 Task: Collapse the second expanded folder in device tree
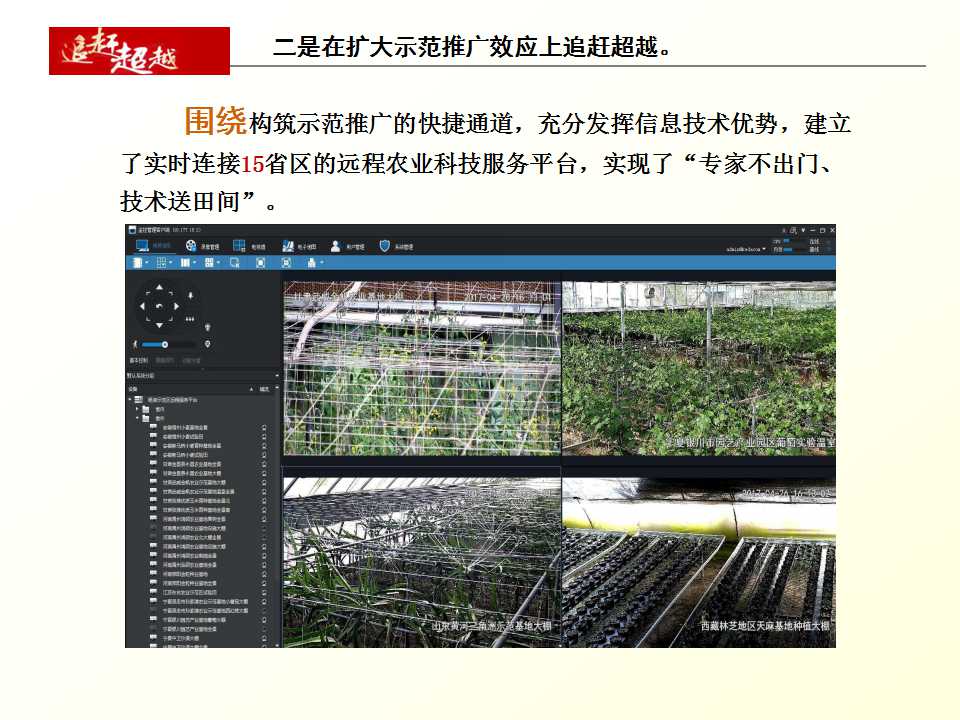(x=138, y=417)
